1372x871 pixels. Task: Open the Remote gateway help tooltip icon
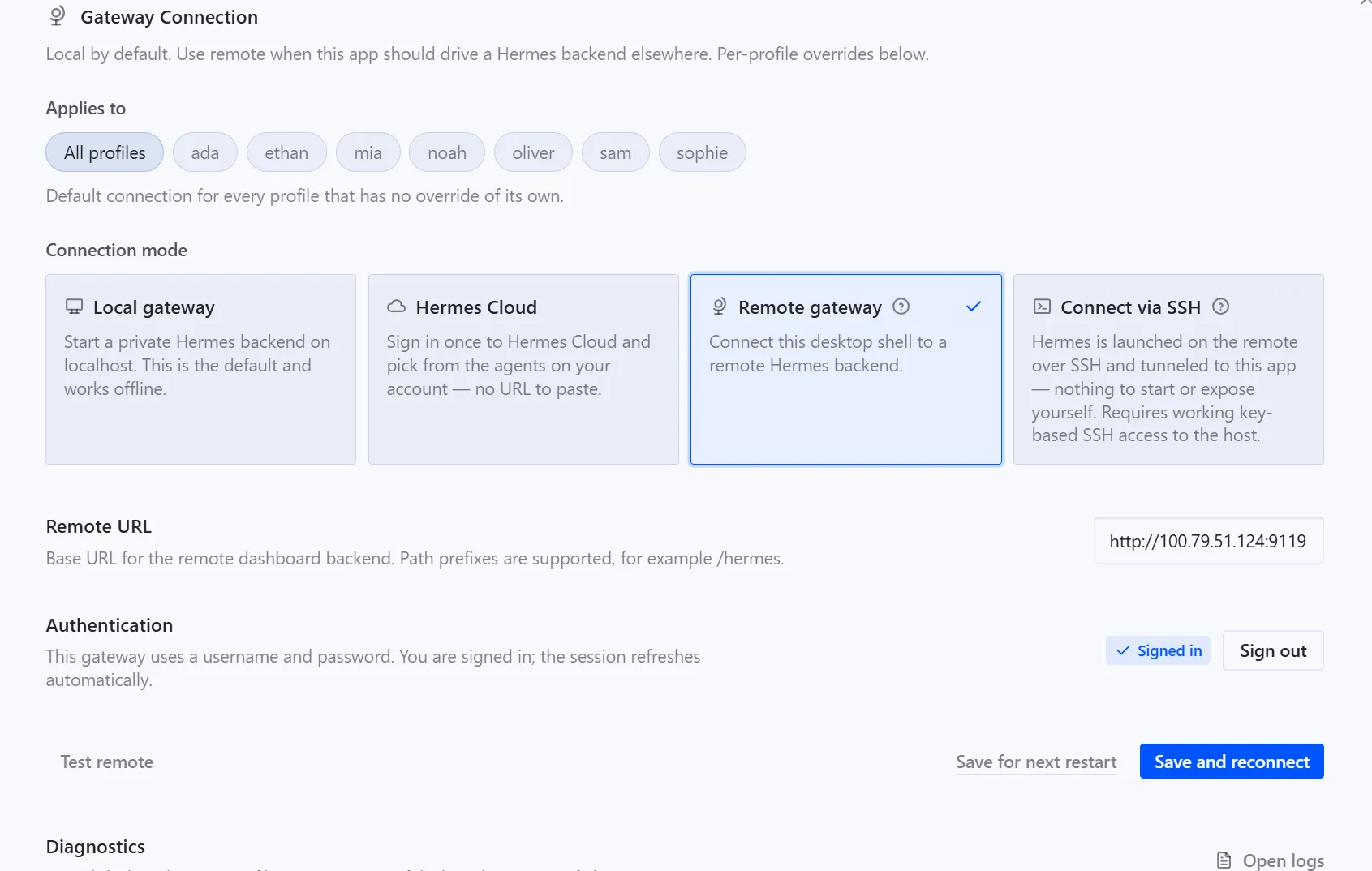(901, 307)
